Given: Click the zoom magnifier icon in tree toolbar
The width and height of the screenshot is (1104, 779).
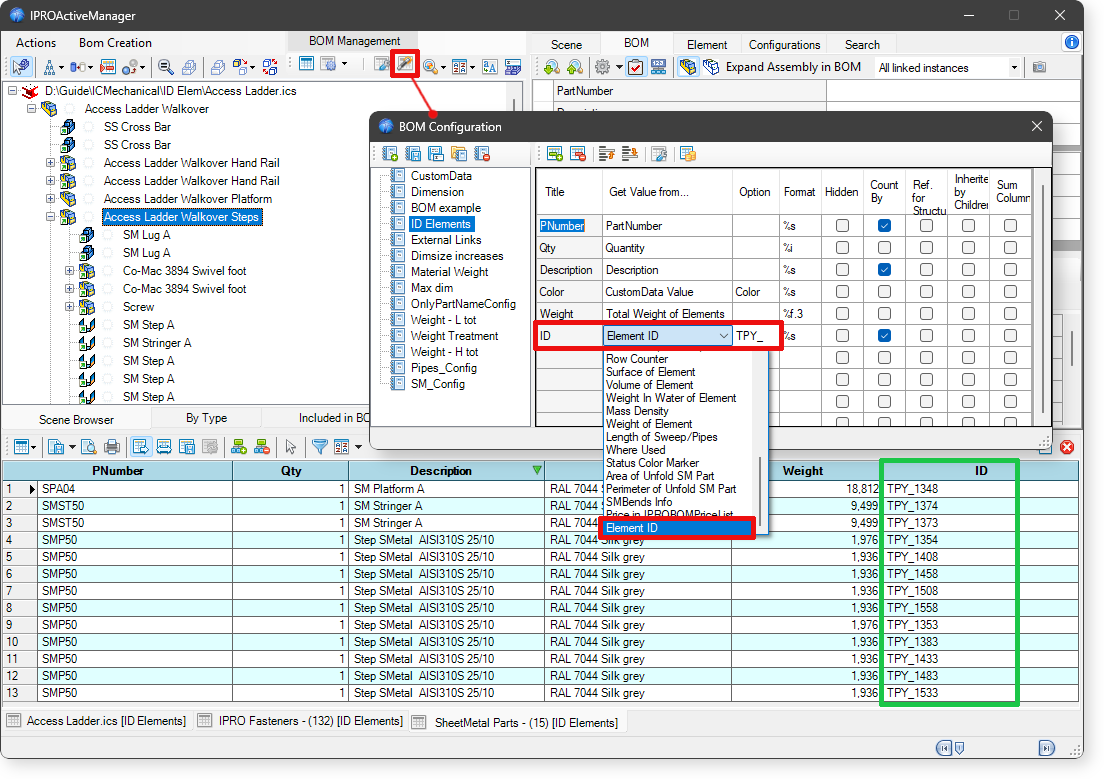Looking at the screenshot, I should pyautogui.click(x=166, y=67).
